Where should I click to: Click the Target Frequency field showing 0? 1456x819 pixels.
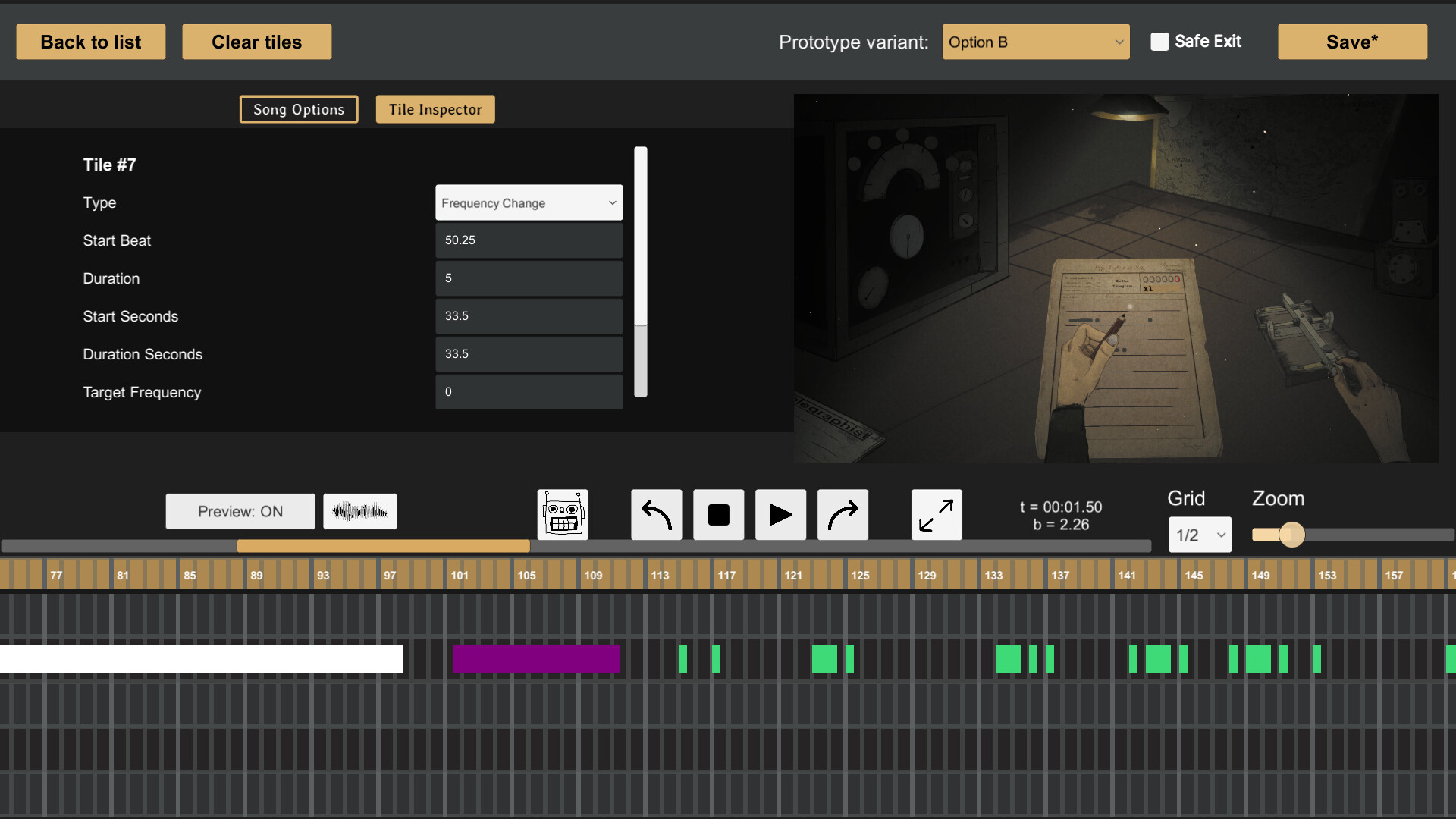click(x=529, y=392)
